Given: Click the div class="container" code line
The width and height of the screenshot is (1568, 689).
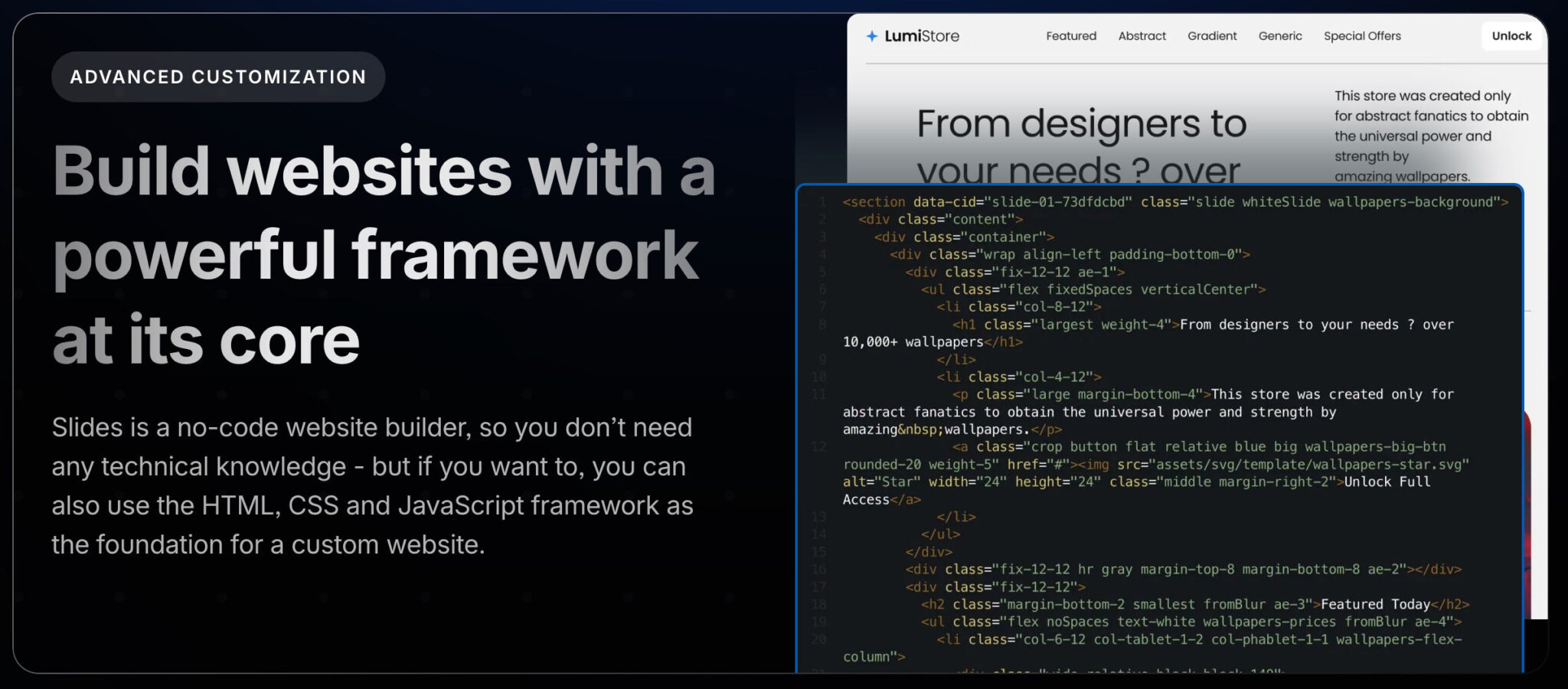Looking at the screenshot, I should tap(963, 237).
